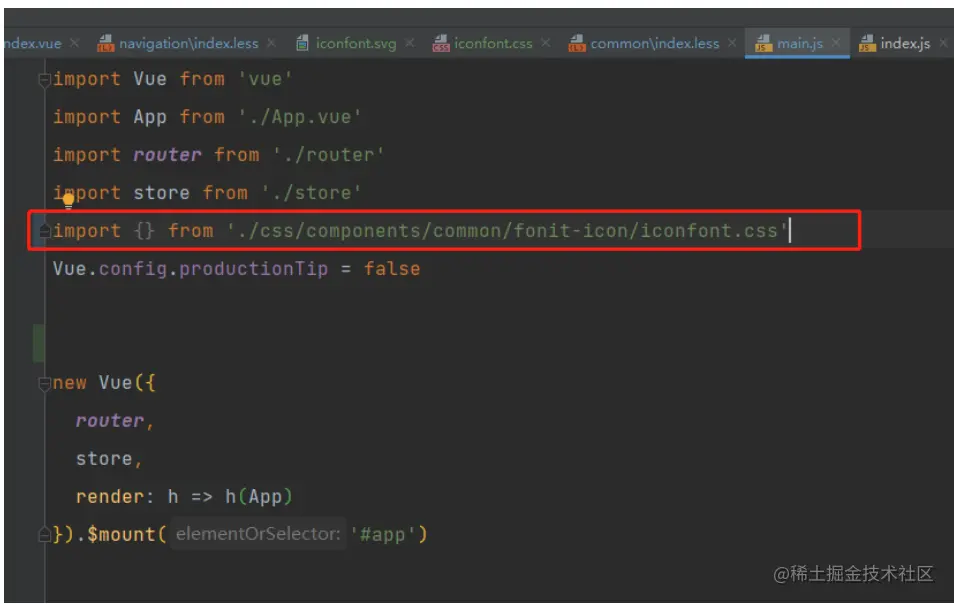Click the './store' import path
Viewport: 954px width, 604px height.
pyautogui.click(x=312, y=193)
